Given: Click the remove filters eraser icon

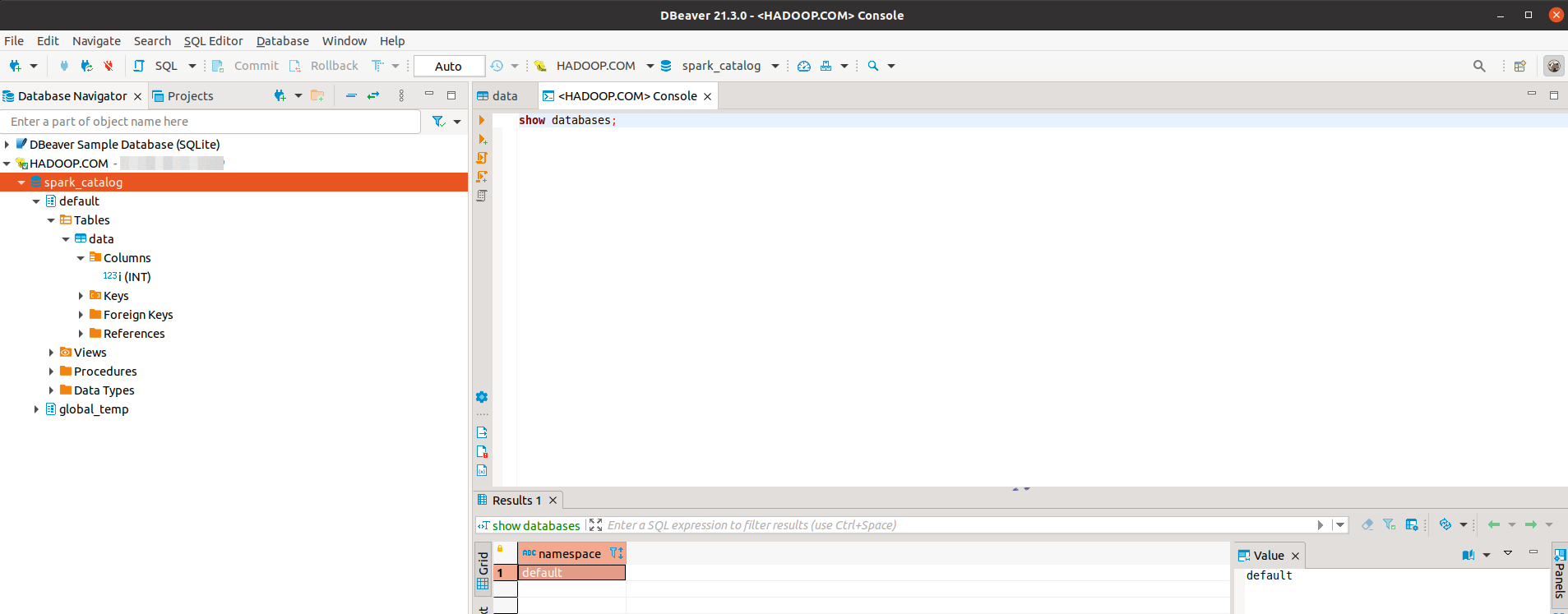Looking at the screenshot, I should click(x=1367, y=524).
